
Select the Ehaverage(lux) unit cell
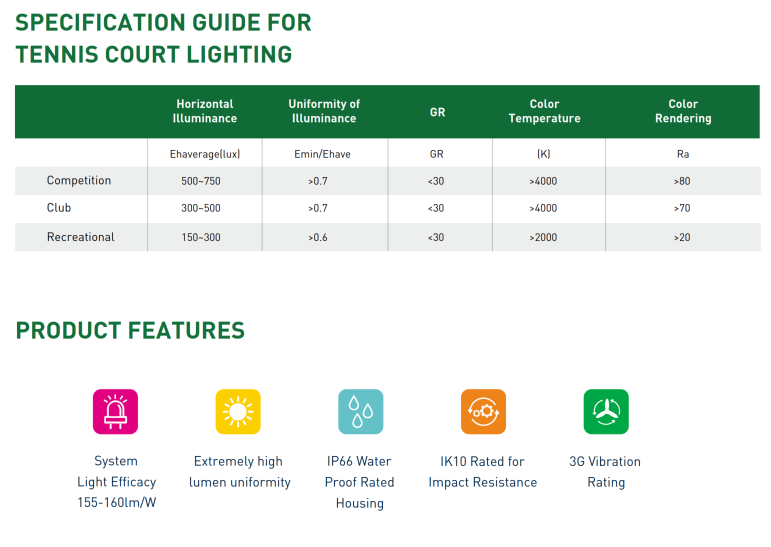[x=205, y=154]
